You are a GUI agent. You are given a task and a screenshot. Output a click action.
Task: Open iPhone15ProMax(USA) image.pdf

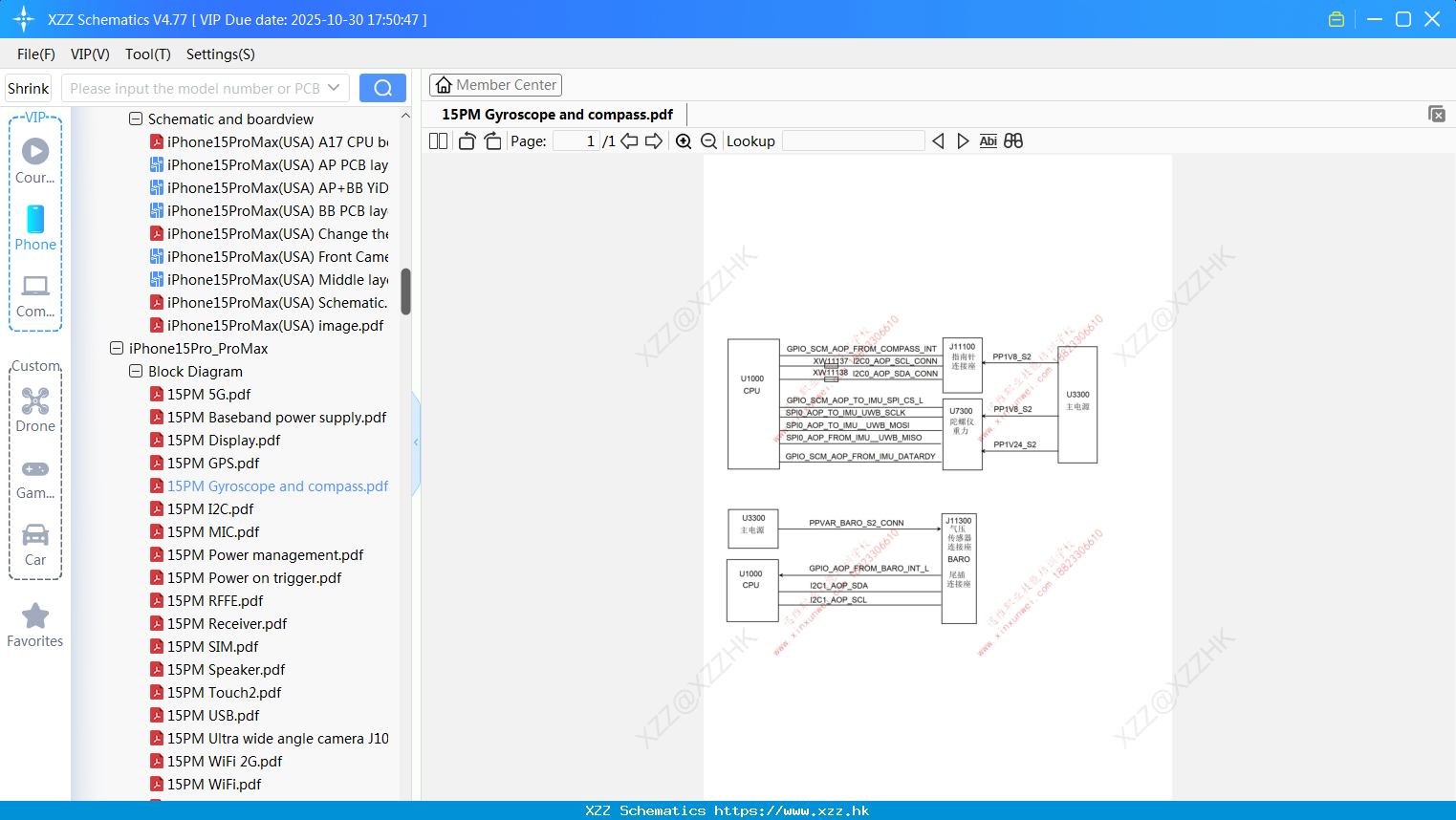[267, 326]
